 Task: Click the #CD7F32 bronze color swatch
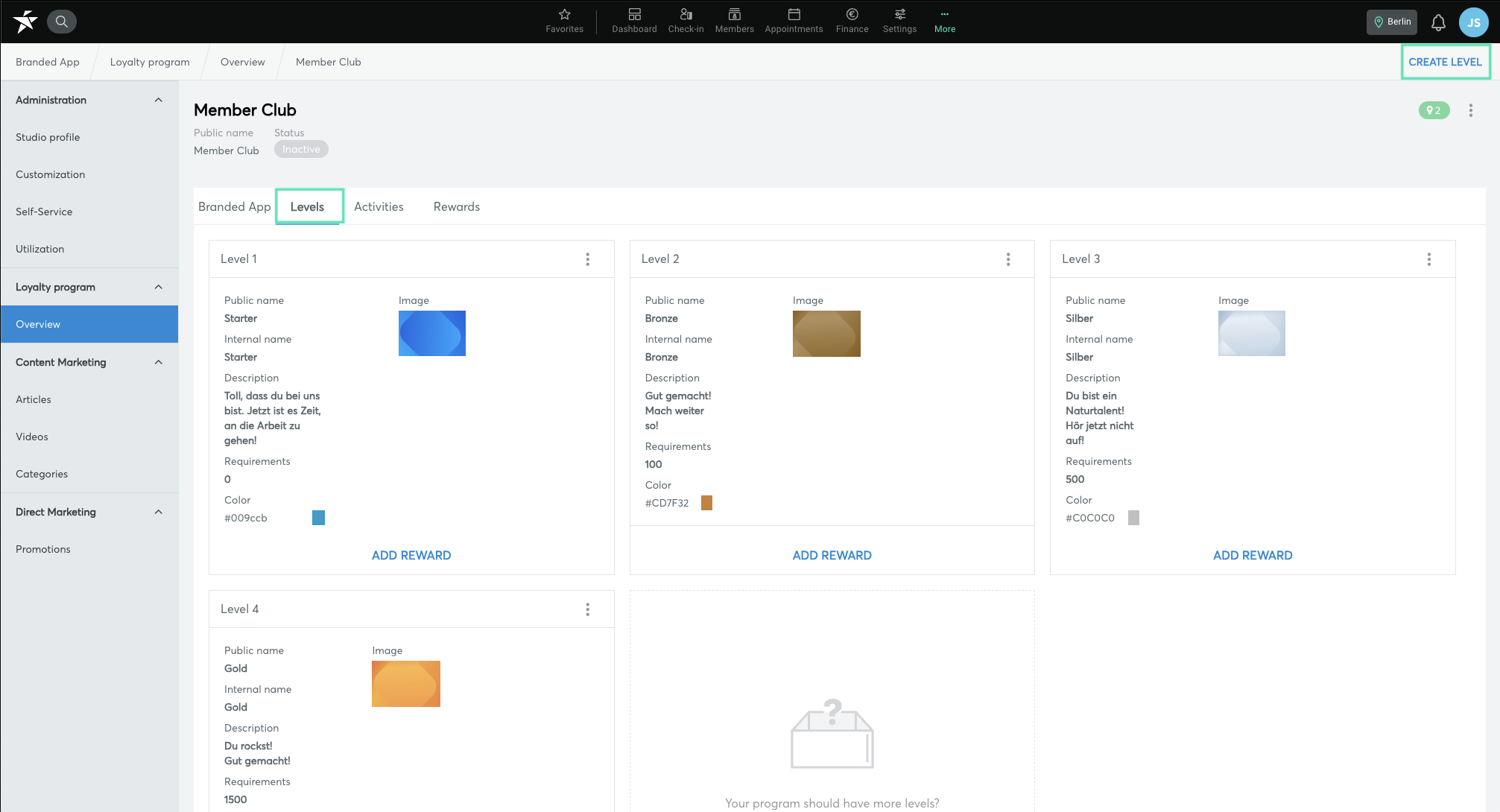(706, 503)
